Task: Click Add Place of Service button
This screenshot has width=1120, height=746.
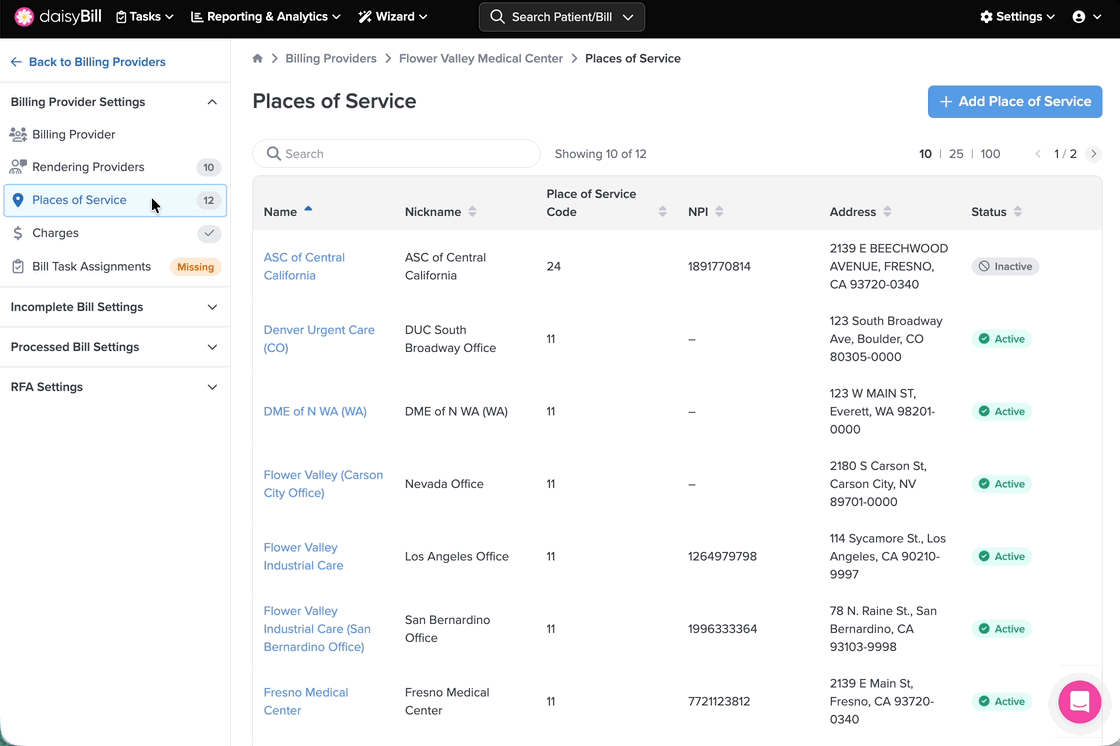Action: point(1014,102)
